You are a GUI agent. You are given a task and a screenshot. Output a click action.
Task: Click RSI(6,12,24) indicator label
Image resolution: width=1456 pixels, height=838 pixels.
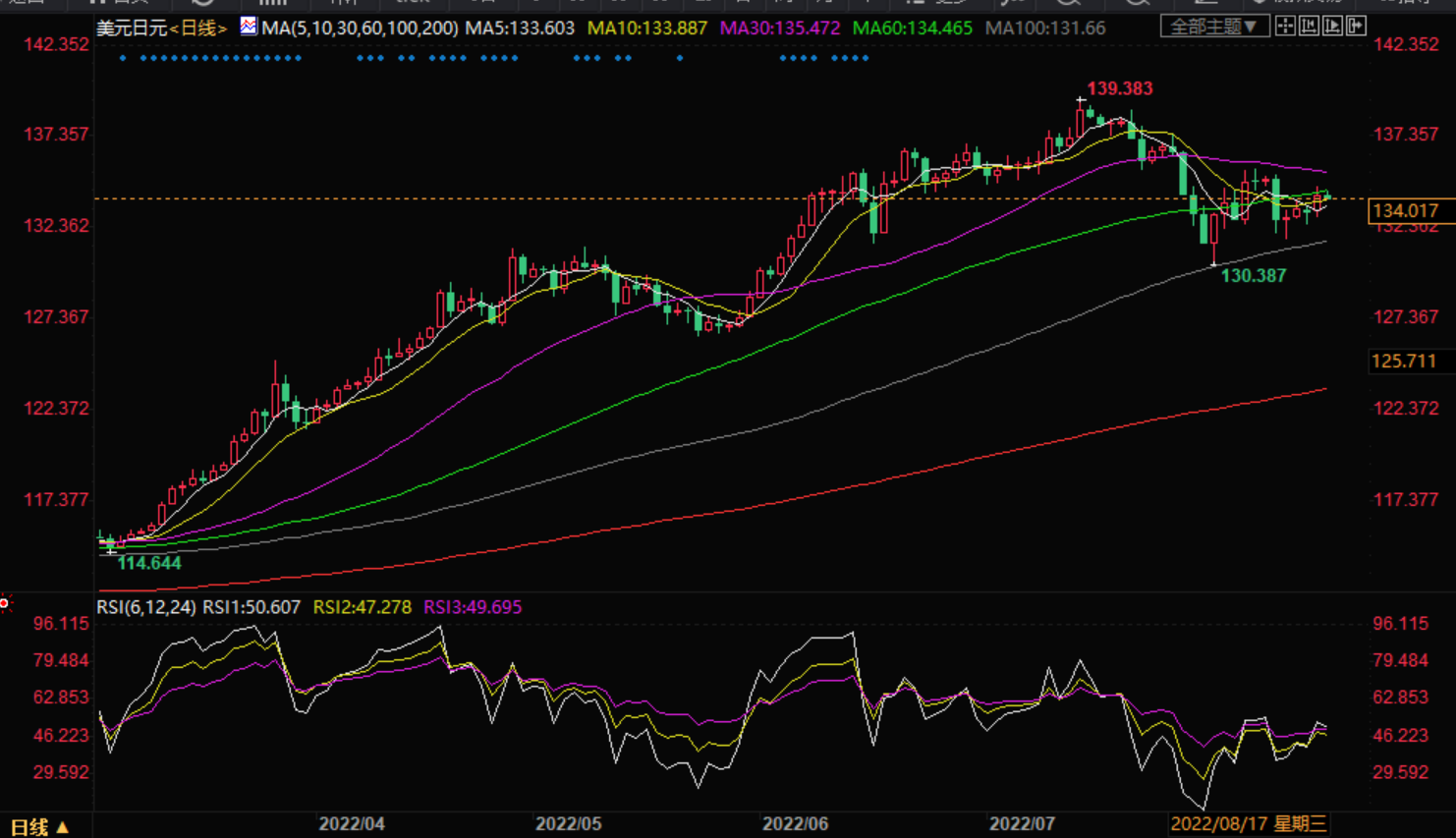(145, 607)
